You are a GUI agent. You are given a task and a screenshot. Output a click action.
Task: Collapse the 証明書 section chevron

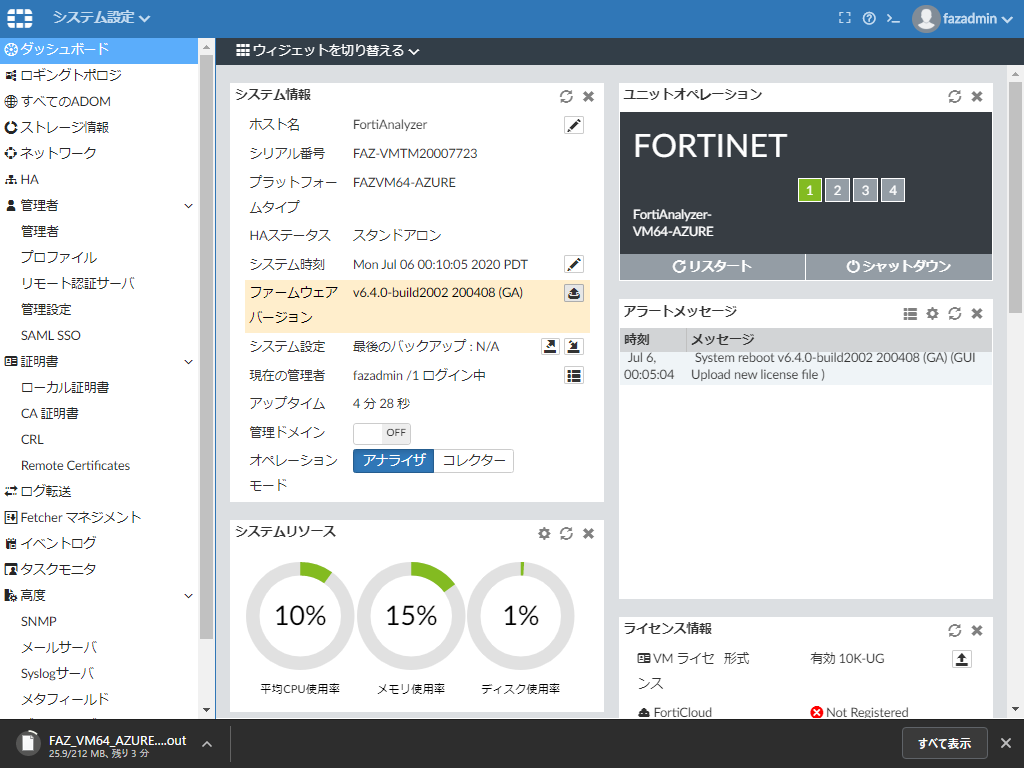[188, 362]
